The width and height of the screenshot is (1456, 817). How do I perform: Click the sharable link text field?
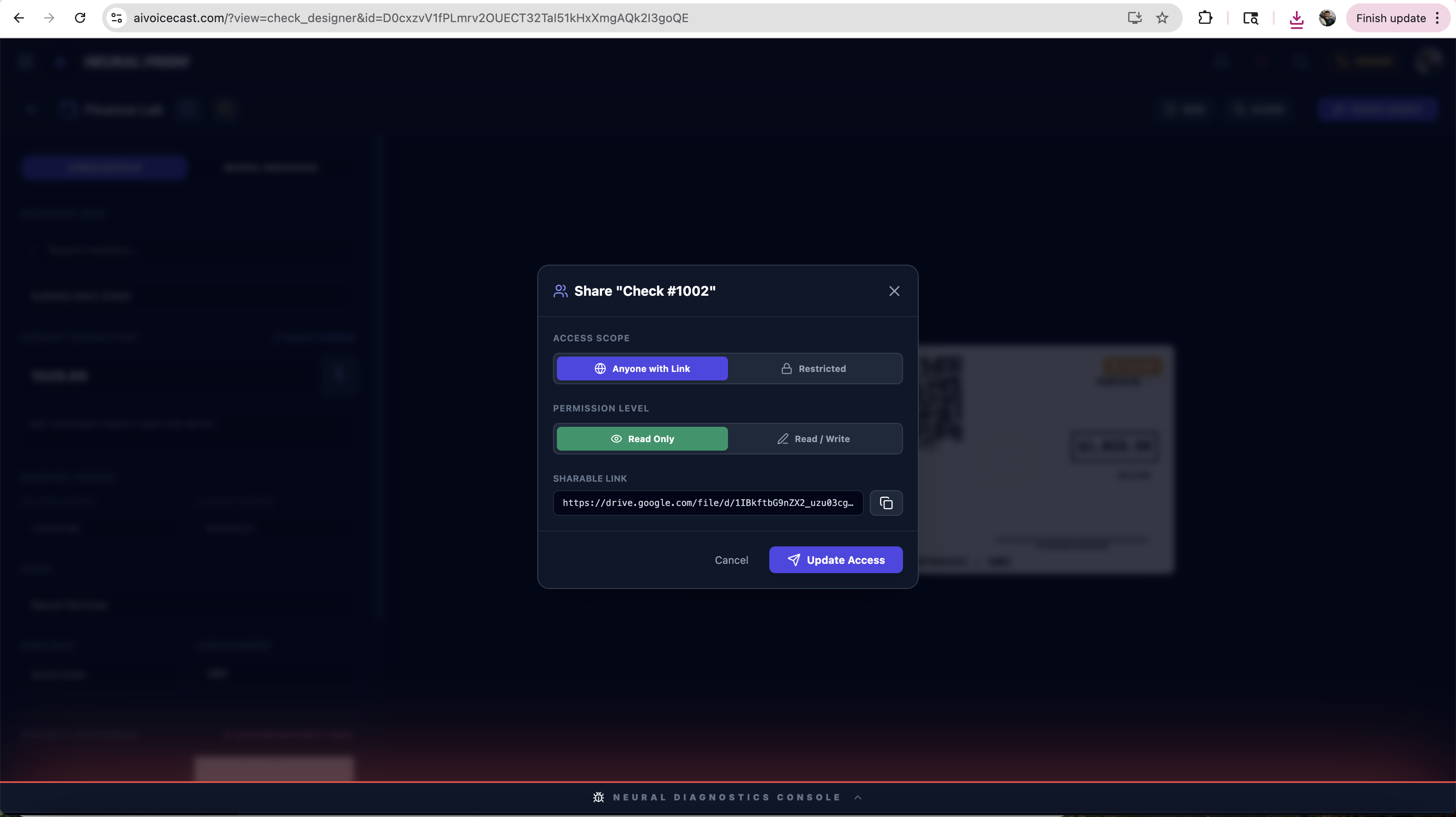pos(708,503)
